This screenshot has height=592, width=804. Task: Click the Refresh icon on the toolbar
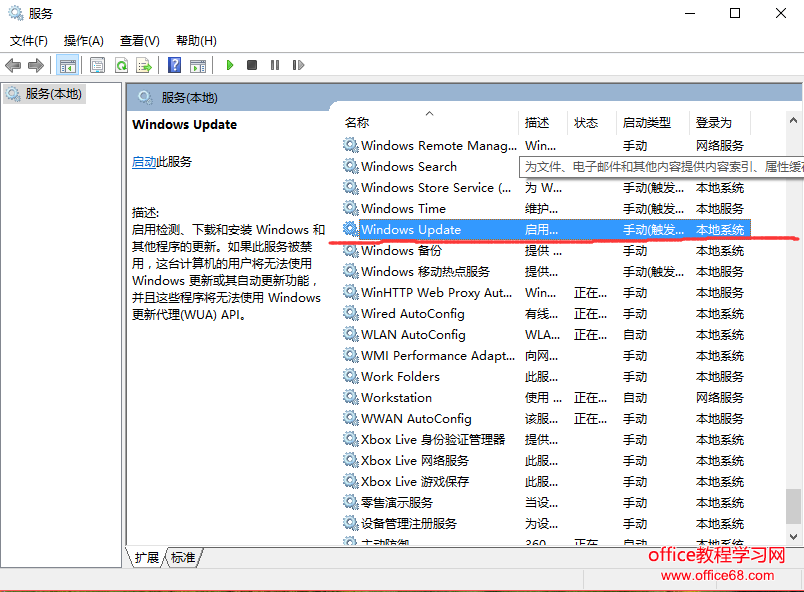(x=121, y=64)
